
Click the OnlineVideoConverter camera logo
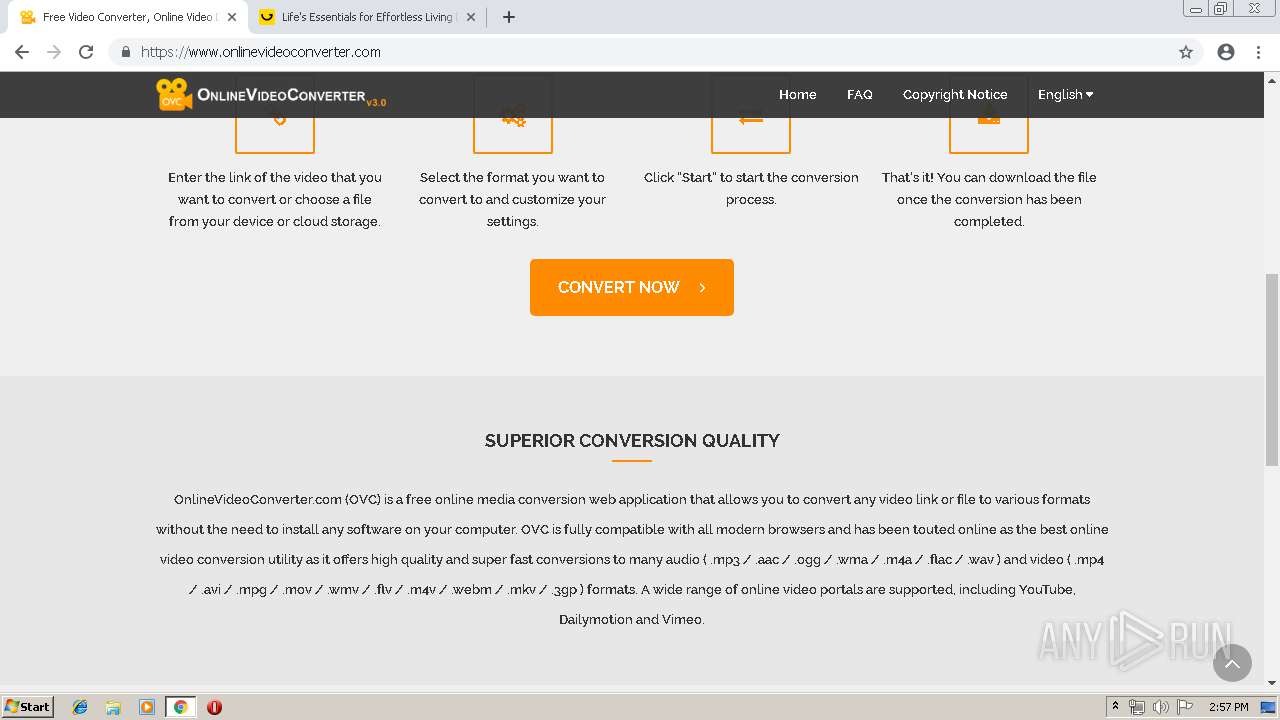pos(173,94)
